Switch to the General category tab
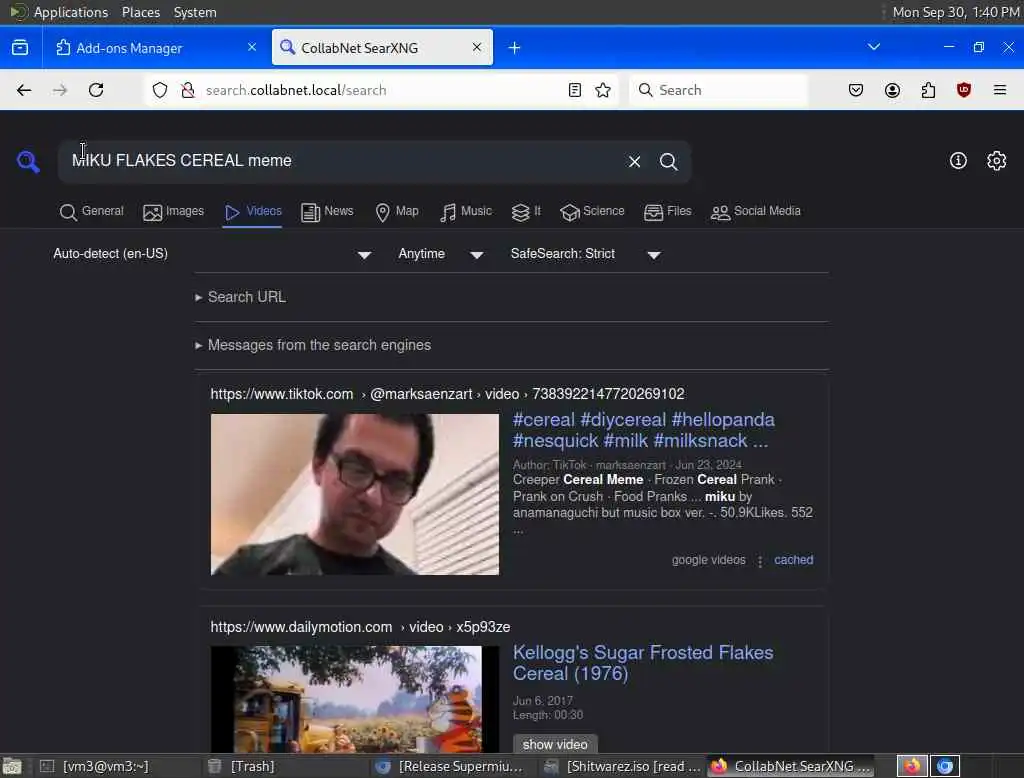 (91, 212)
